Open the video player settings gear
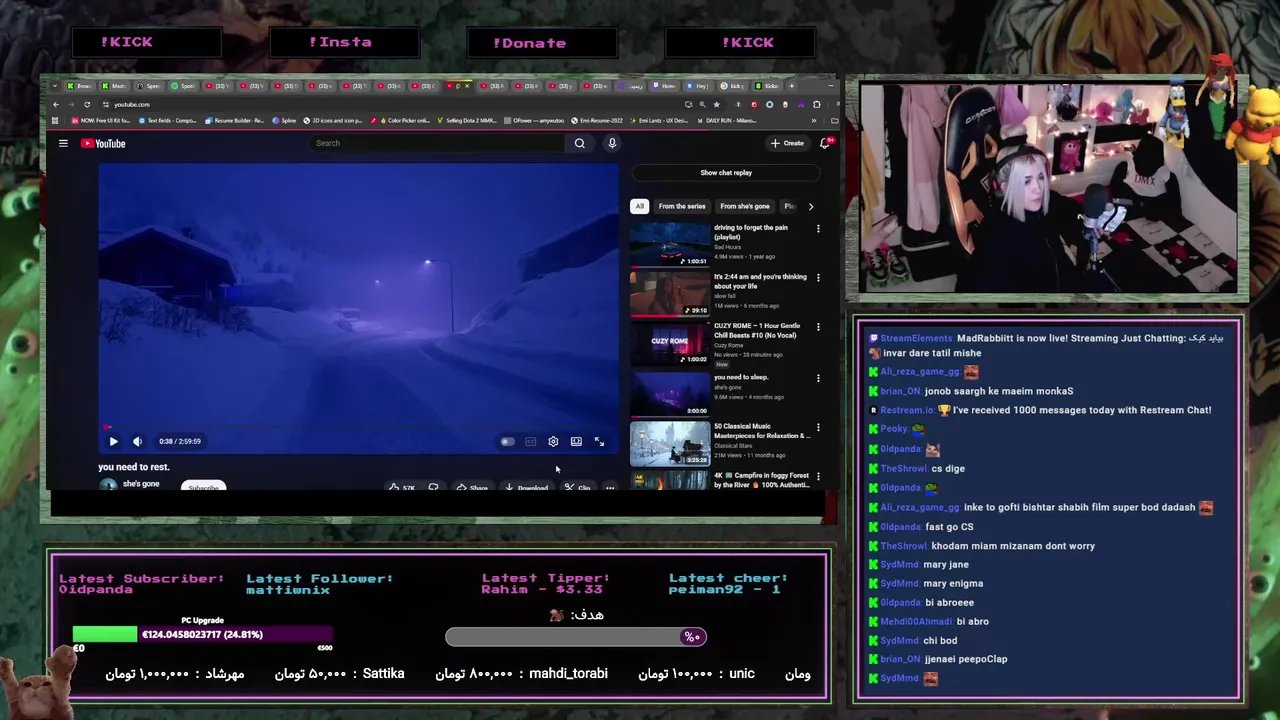This screenshot has height=720, width=1280. 553,441
